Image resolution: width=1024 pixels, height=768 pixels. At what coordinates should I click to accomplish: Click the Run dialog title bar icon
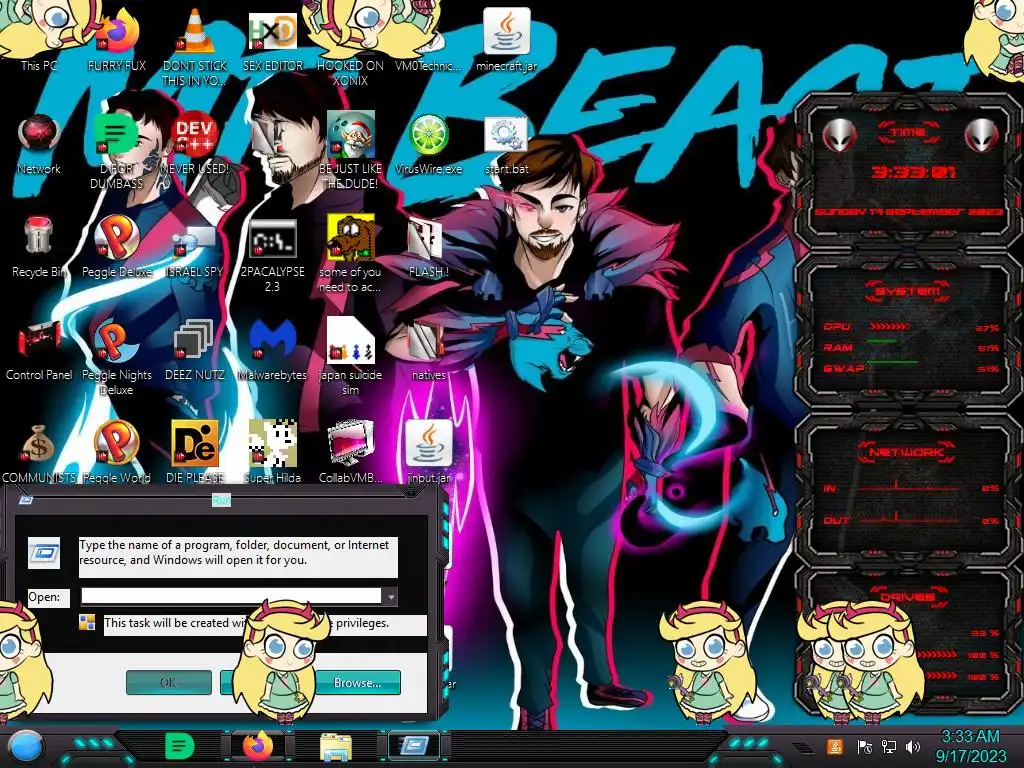(x=26, y=500)
